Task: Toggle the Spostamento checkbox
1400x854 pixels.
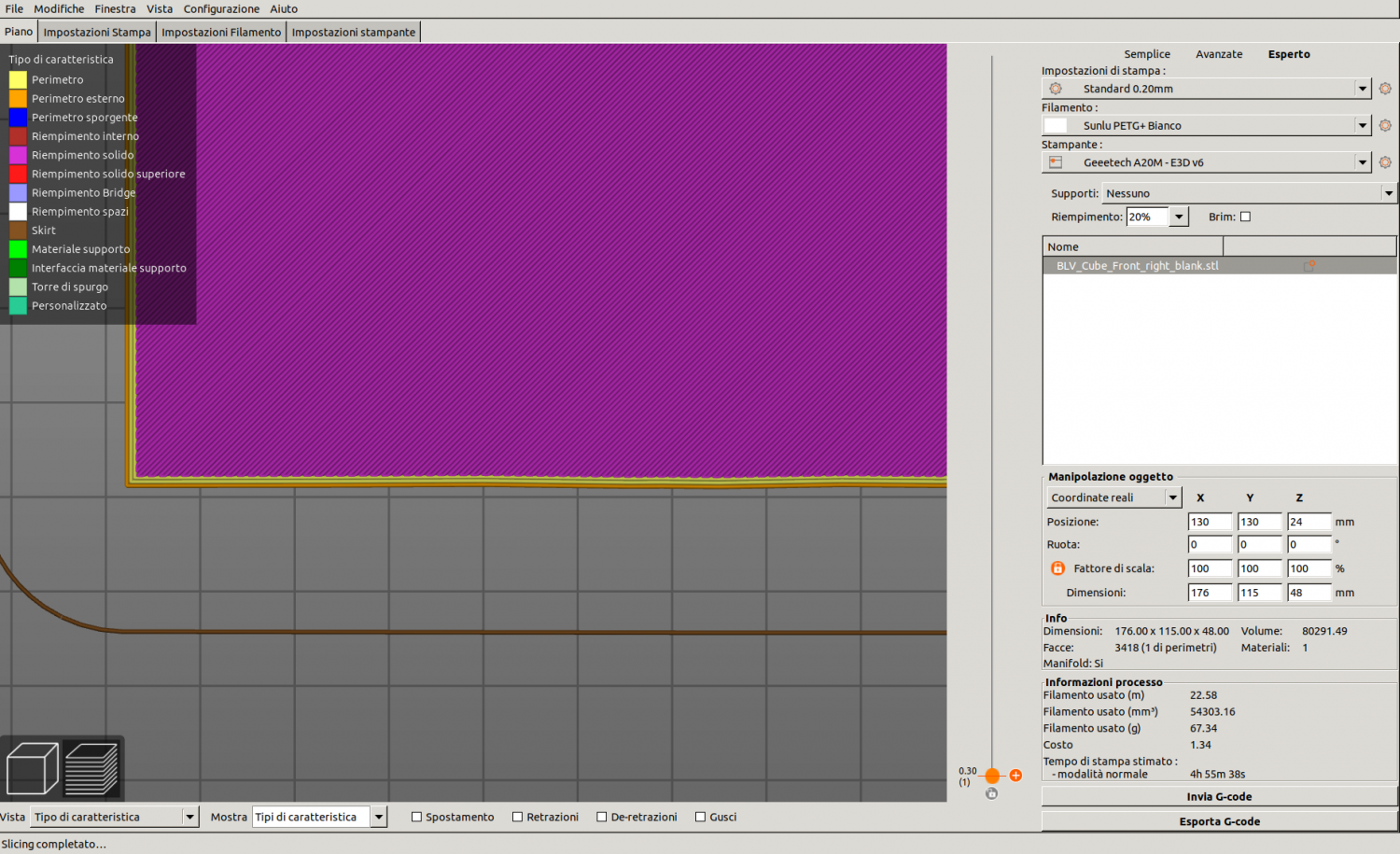Action: click(x=416, y=817)
